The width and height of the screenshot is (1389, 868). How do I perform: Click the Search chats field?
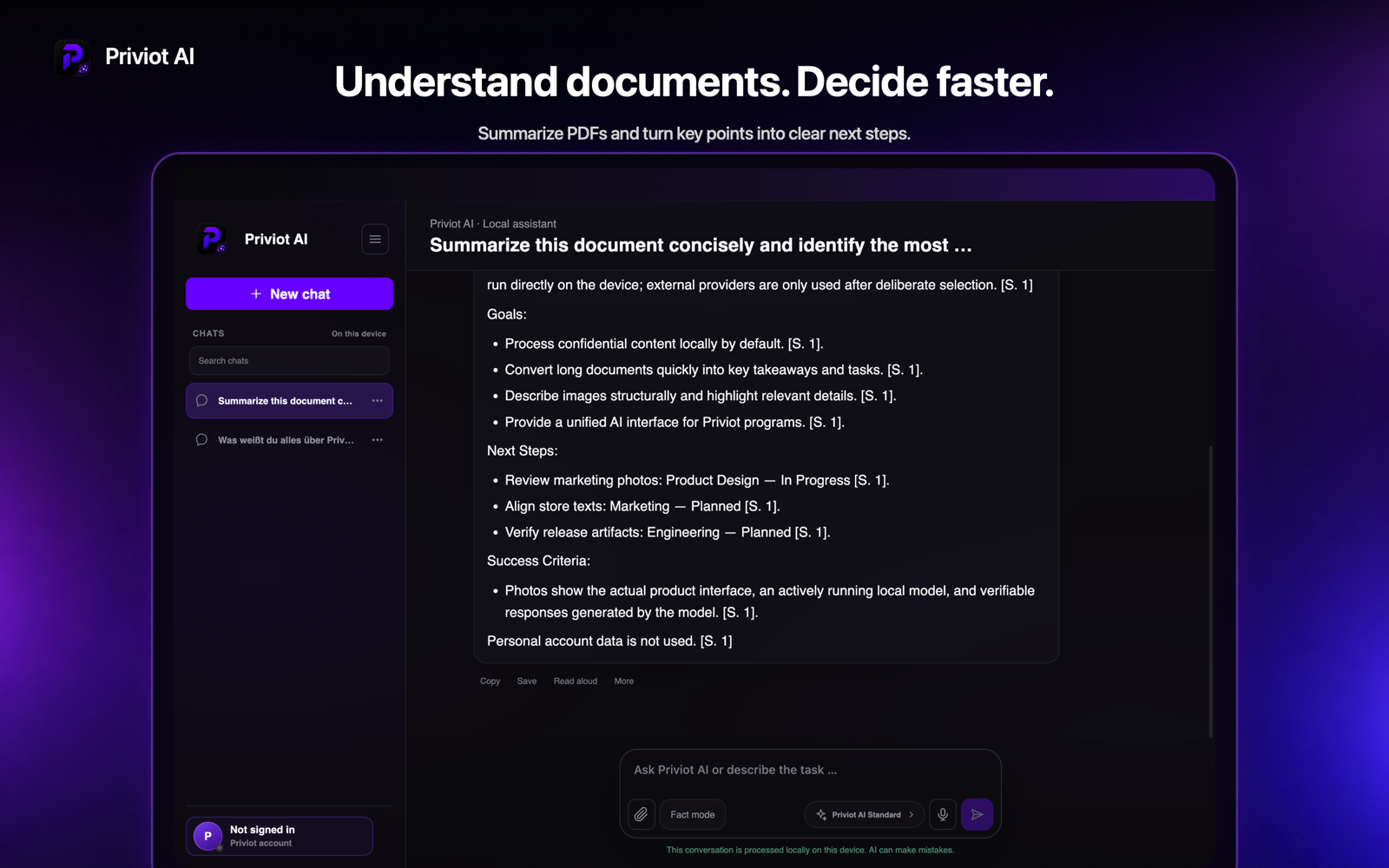point(289,361)
